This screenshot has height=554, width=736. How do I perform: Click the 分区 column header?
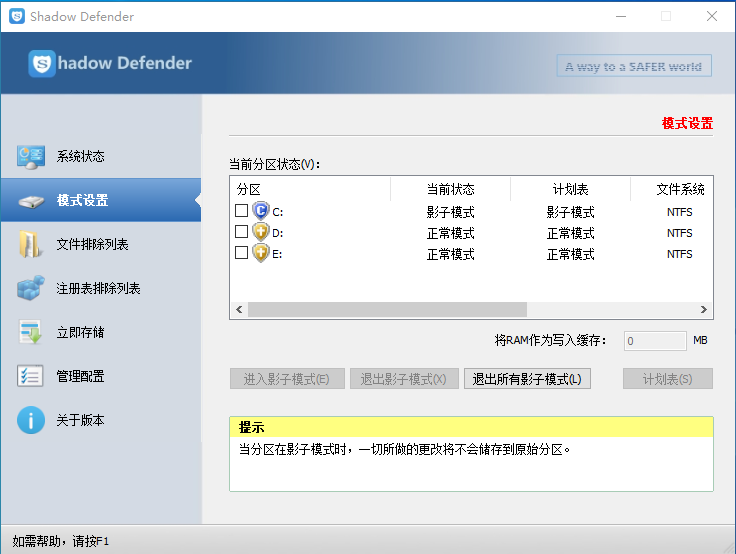click(310, 189)
